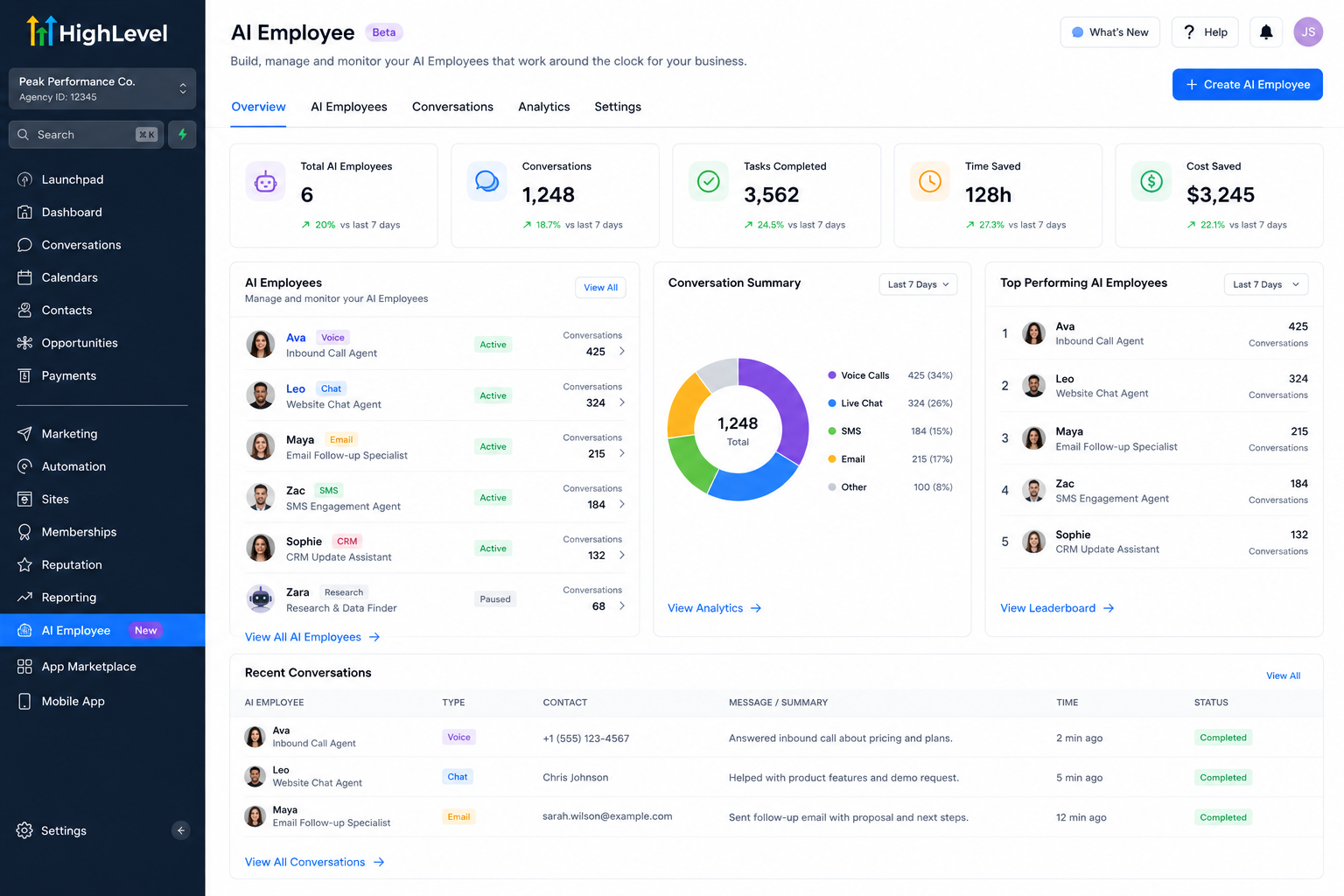Expand Zac's row with the chevron
The image size is (1344, 896).
click(622, 504)
